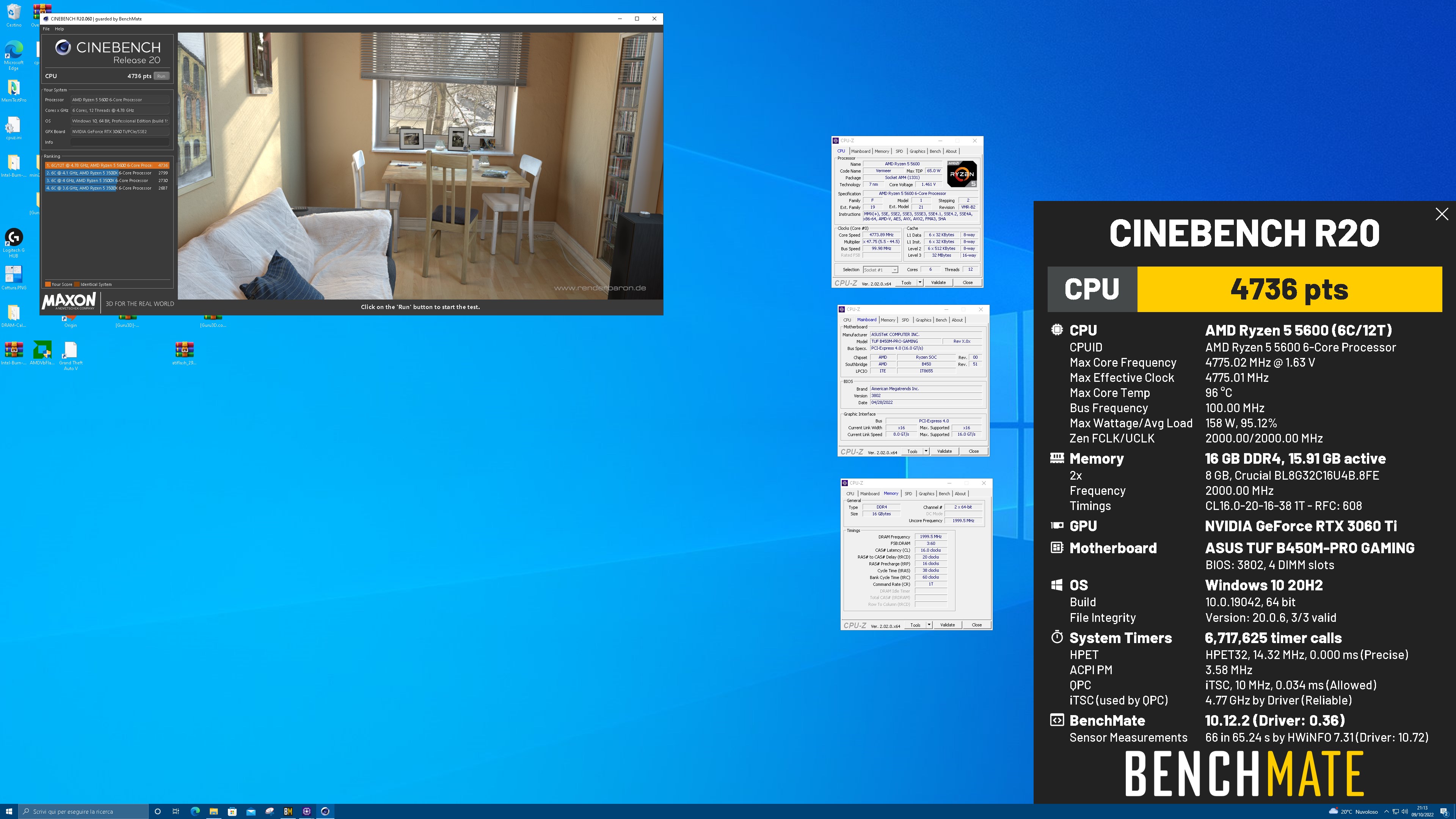Open File Explorer from the taskbar
The height and width of the screenshot is (819, 1456).
click(x=213, y=811)
